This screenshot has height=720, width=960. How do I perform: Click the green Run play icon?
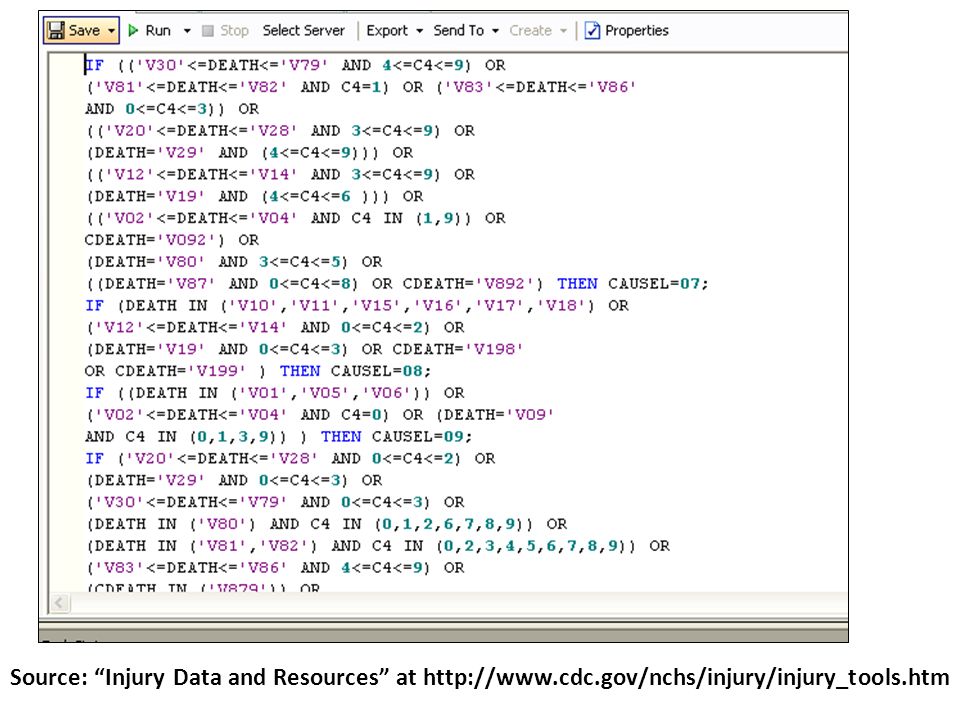tap(133, 30)
